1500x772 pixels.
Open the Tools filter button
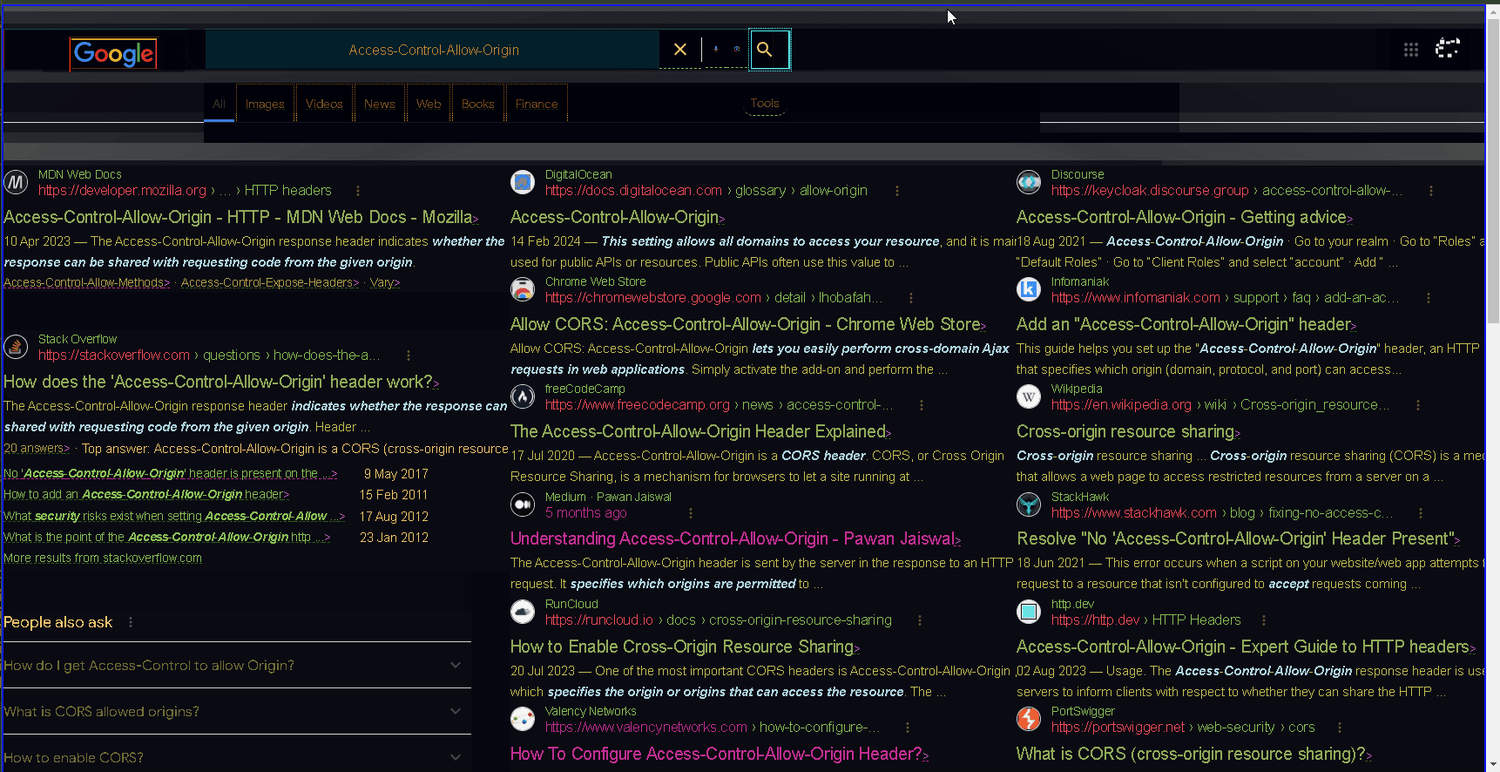(x=765, y=103)
